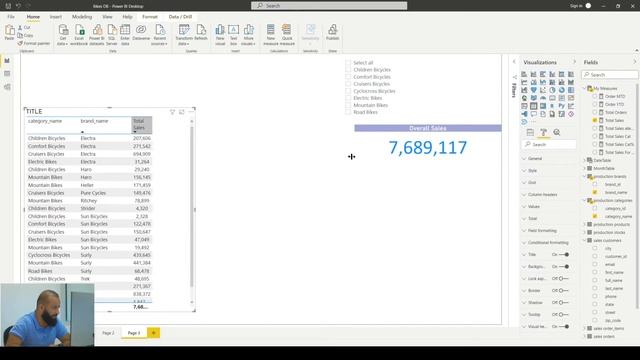Open More visuals gallery
This screenshot has height=360, width=640.
[x=248, y=35]
